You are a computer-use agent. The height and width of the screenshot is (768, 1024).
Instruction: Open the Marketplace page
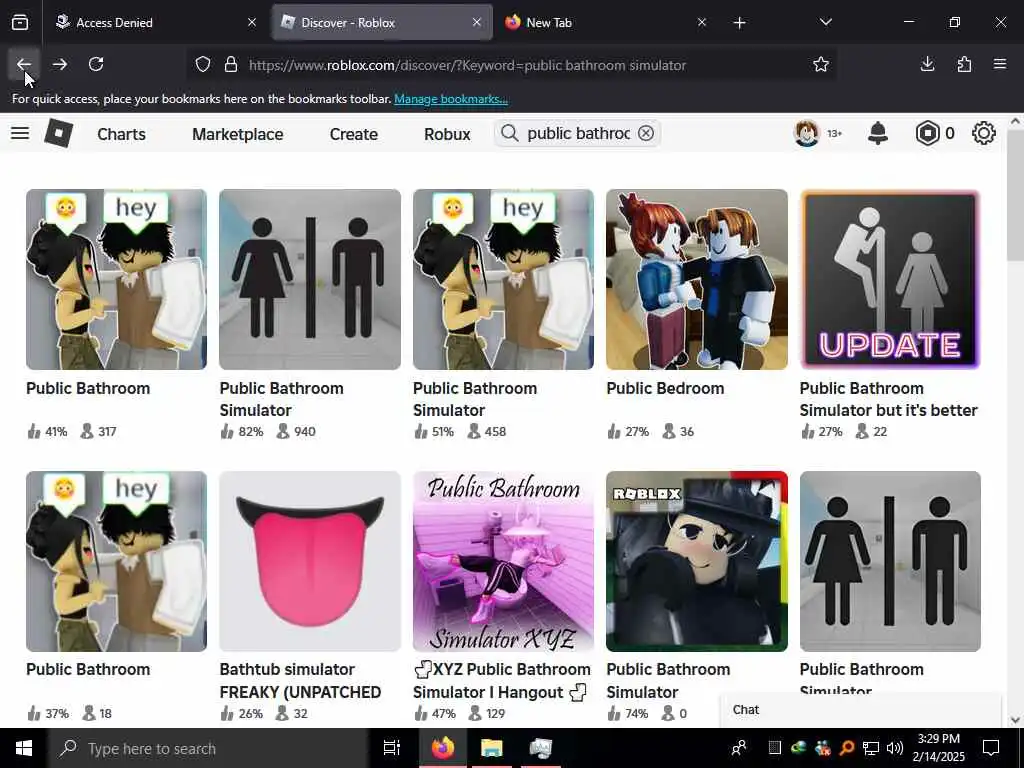pos(238,134)
